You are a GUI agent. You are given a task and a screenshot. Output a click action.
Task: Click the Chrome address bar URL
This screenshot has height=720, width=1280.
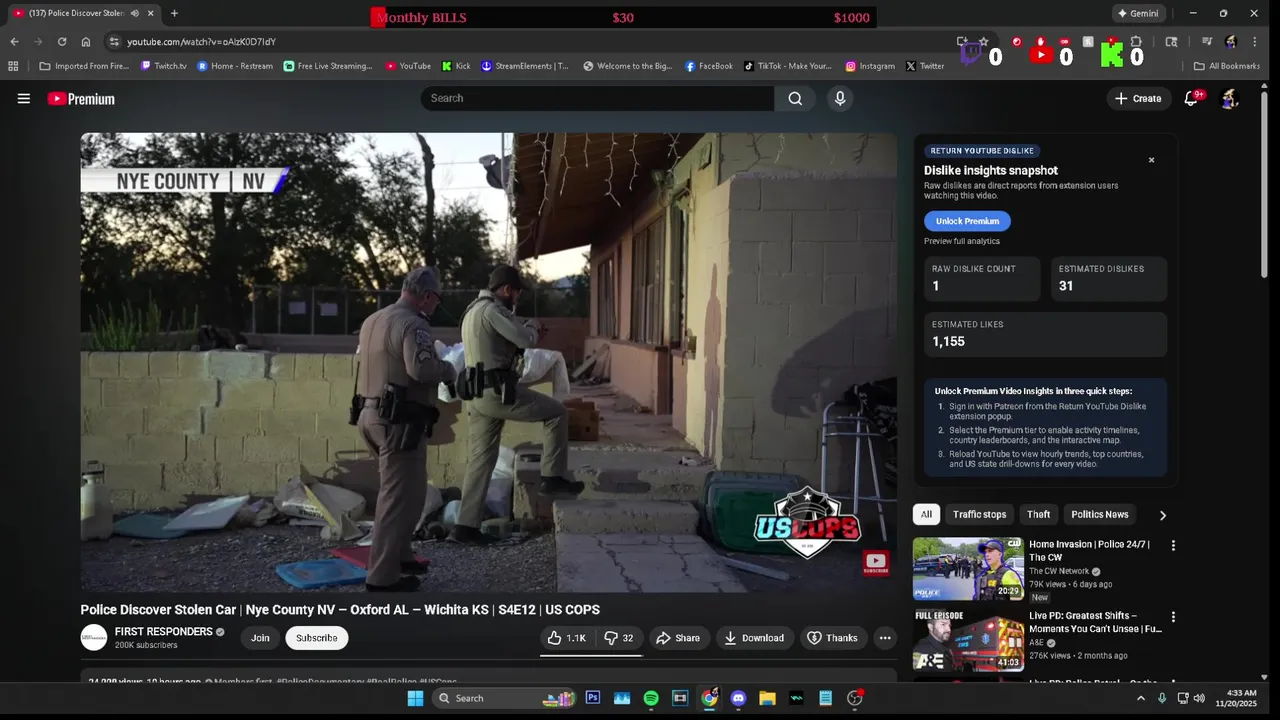click(x=201, y=42)
